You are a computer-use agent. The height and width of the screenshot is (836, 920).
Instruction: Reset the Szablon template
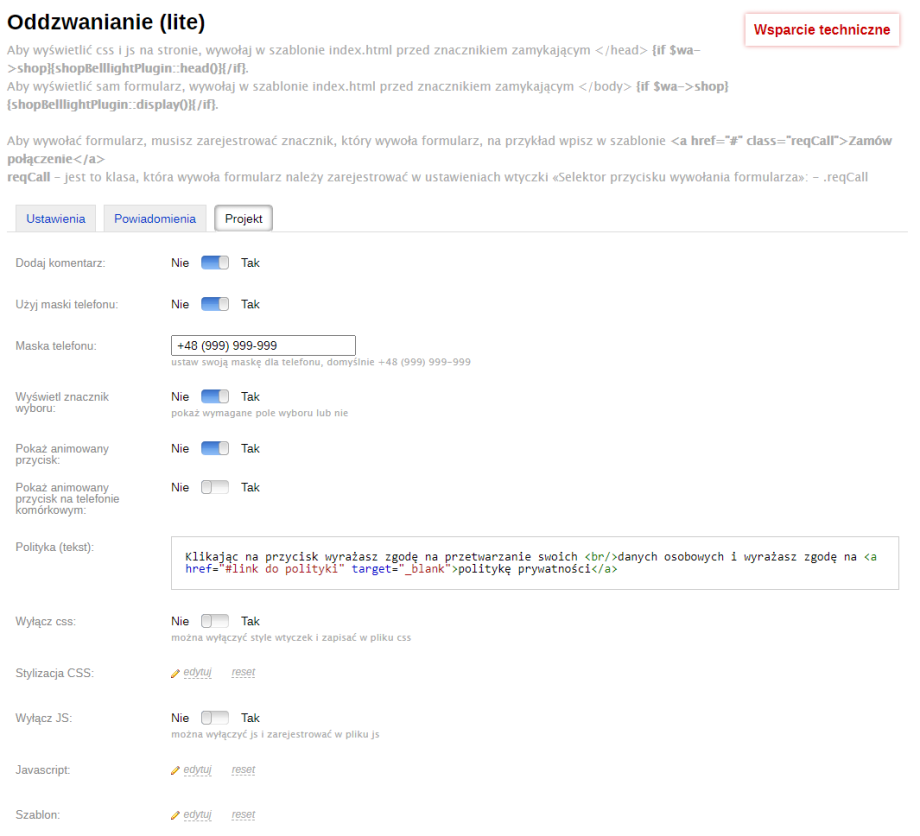coord(243,815)
